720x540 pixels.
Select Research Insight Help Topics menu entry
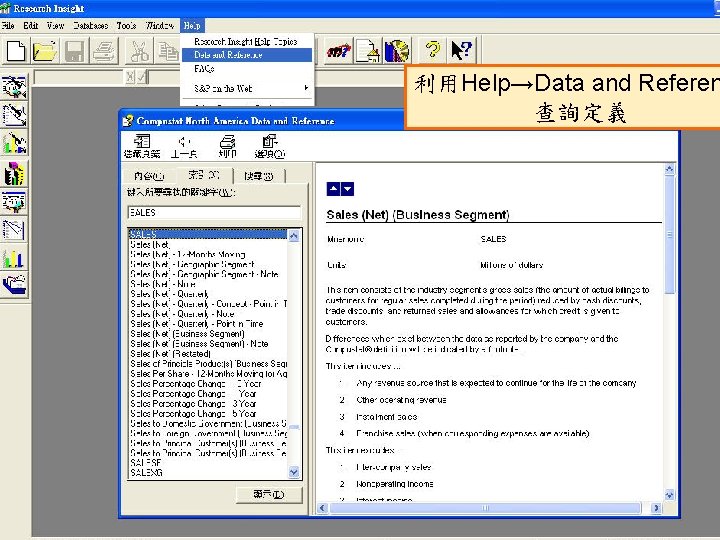pyautogui.click(x=246, y=42)
